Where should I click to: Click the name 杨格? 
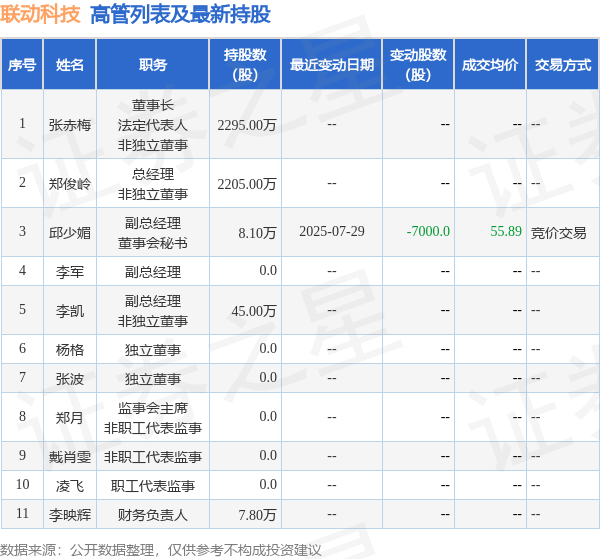click(70, 350)
